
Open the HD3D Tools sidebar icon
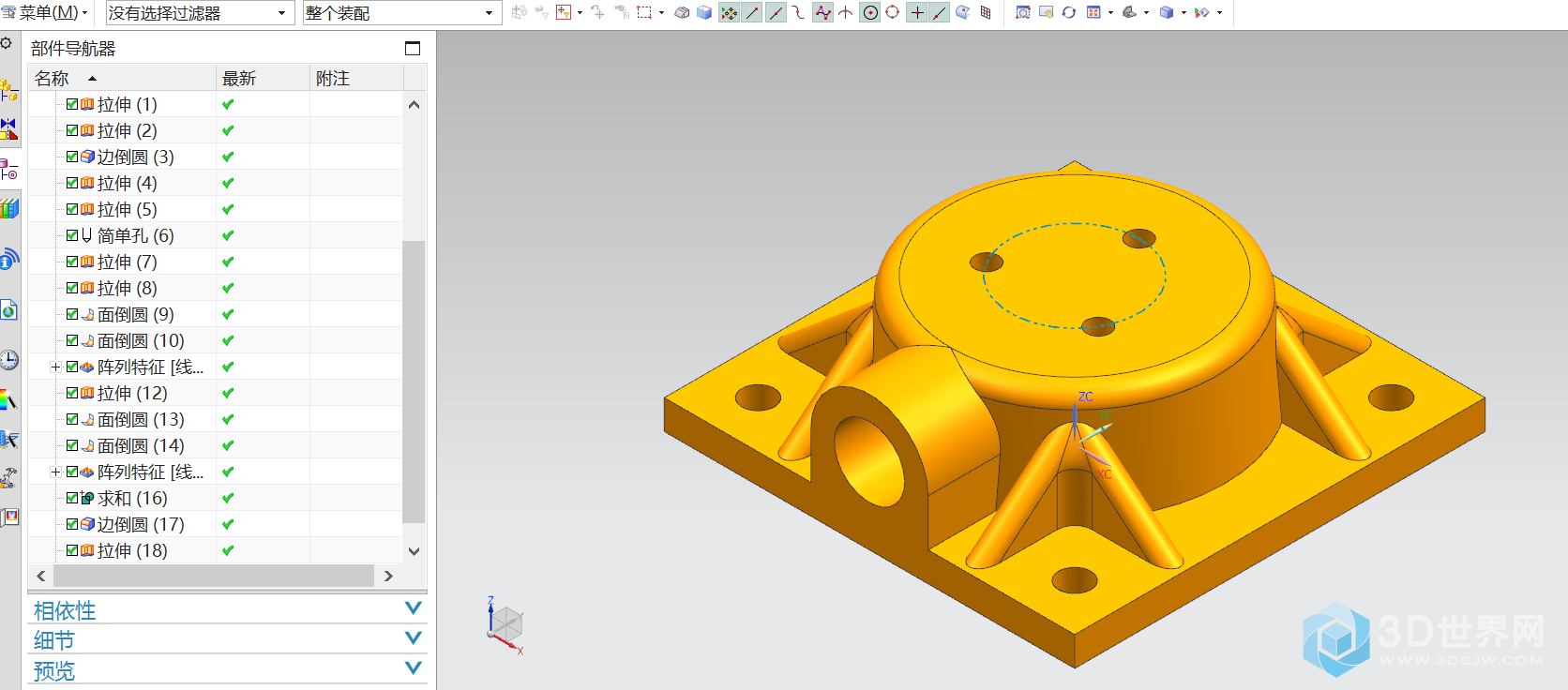(8, 260)
